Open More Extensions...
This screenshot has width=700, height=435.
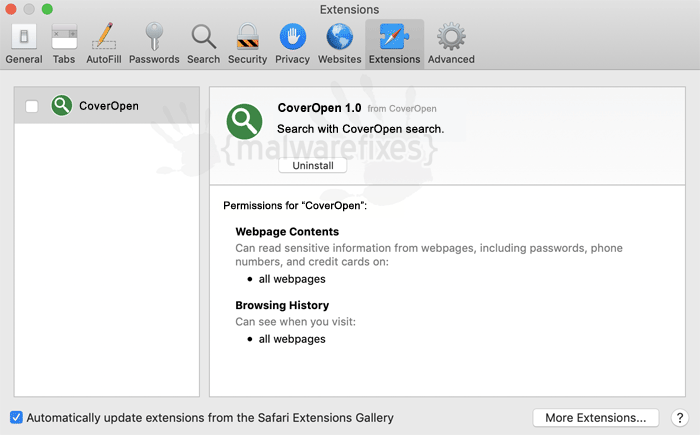click(x=596, y=418)
